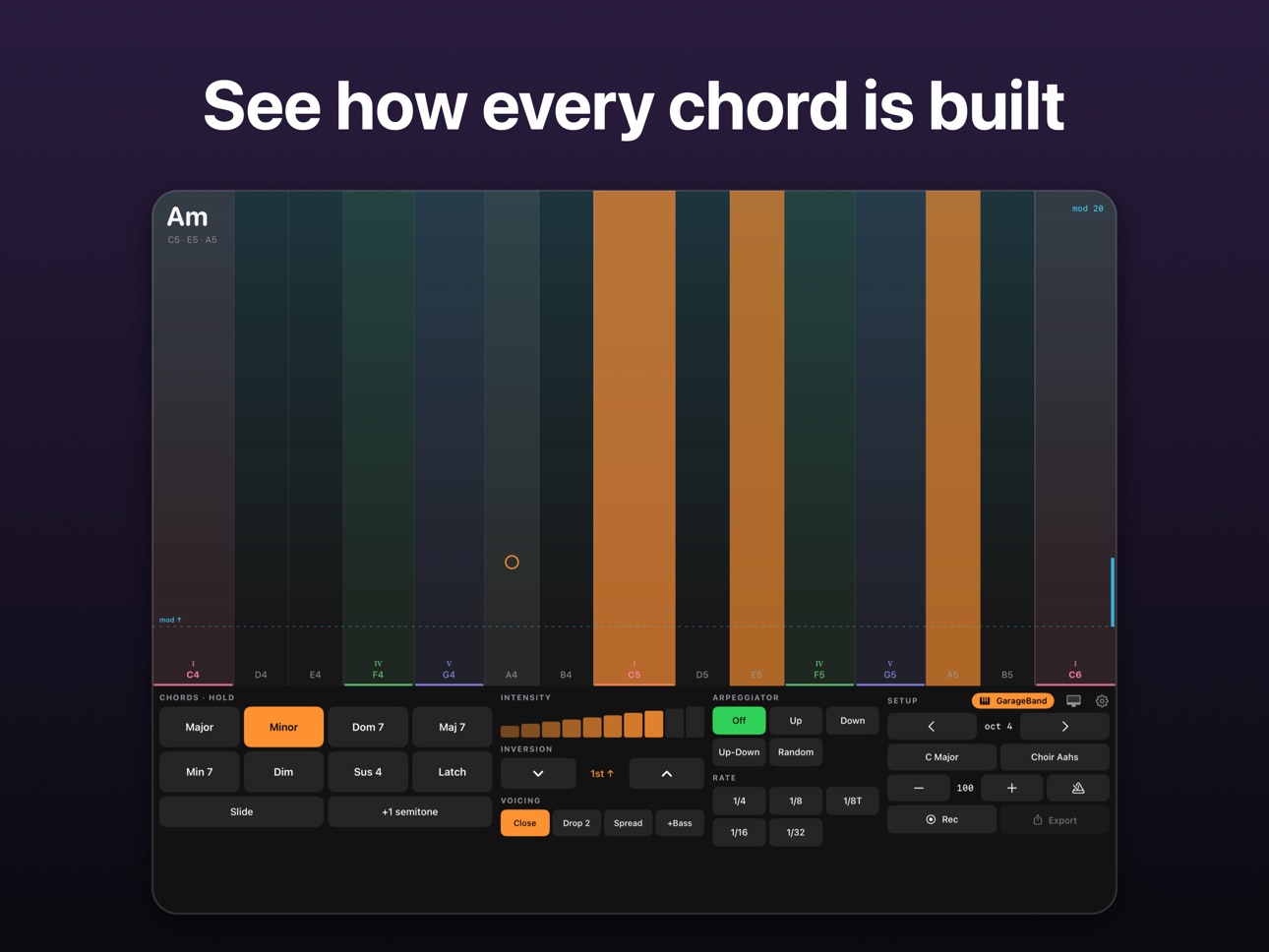The width and height of the screenshot is (1269, 952).
Task: Set arpeggiator direction to Down
Action: pos(853,721)
